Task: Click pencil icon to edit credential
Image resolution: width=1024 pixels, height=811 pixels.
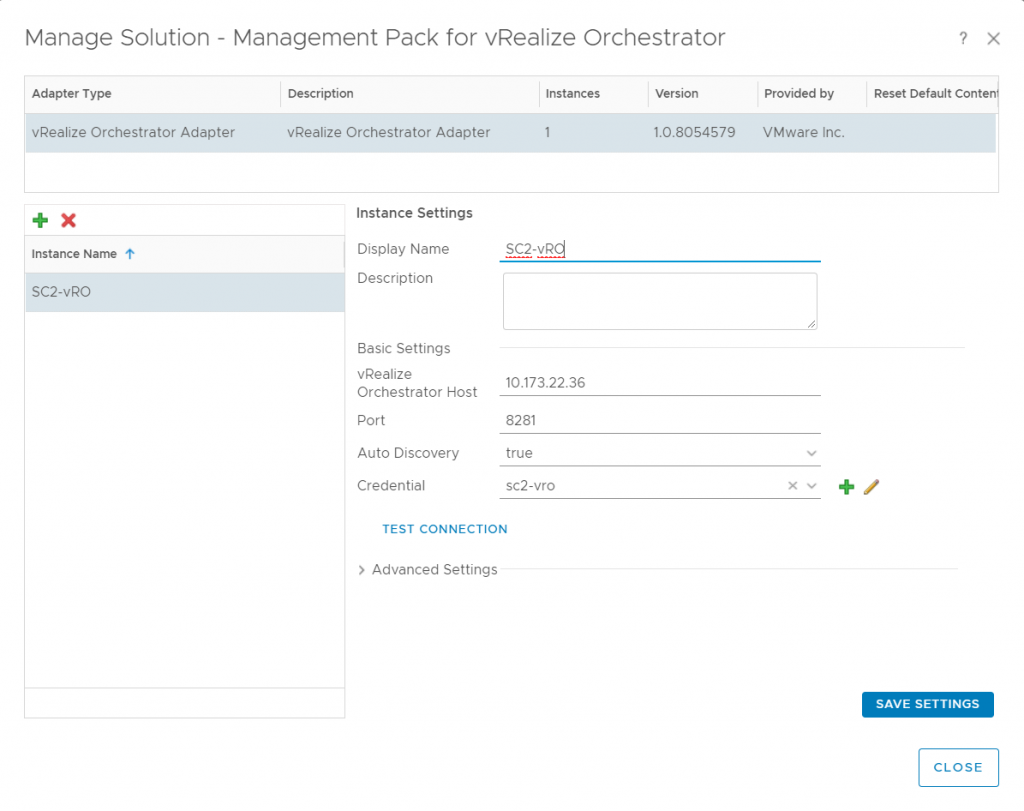Action: (x=871, y=487)
